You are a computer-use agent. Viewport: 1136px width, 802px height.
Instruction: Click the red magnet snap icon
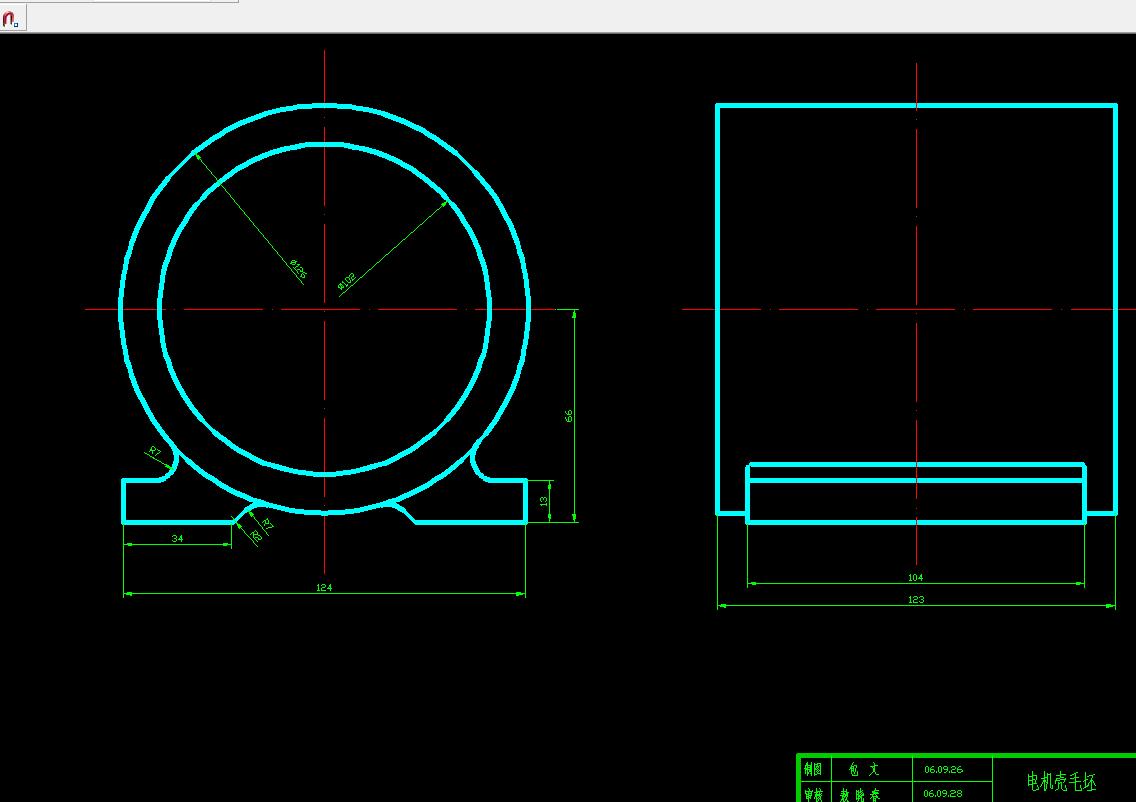[10, 18]
